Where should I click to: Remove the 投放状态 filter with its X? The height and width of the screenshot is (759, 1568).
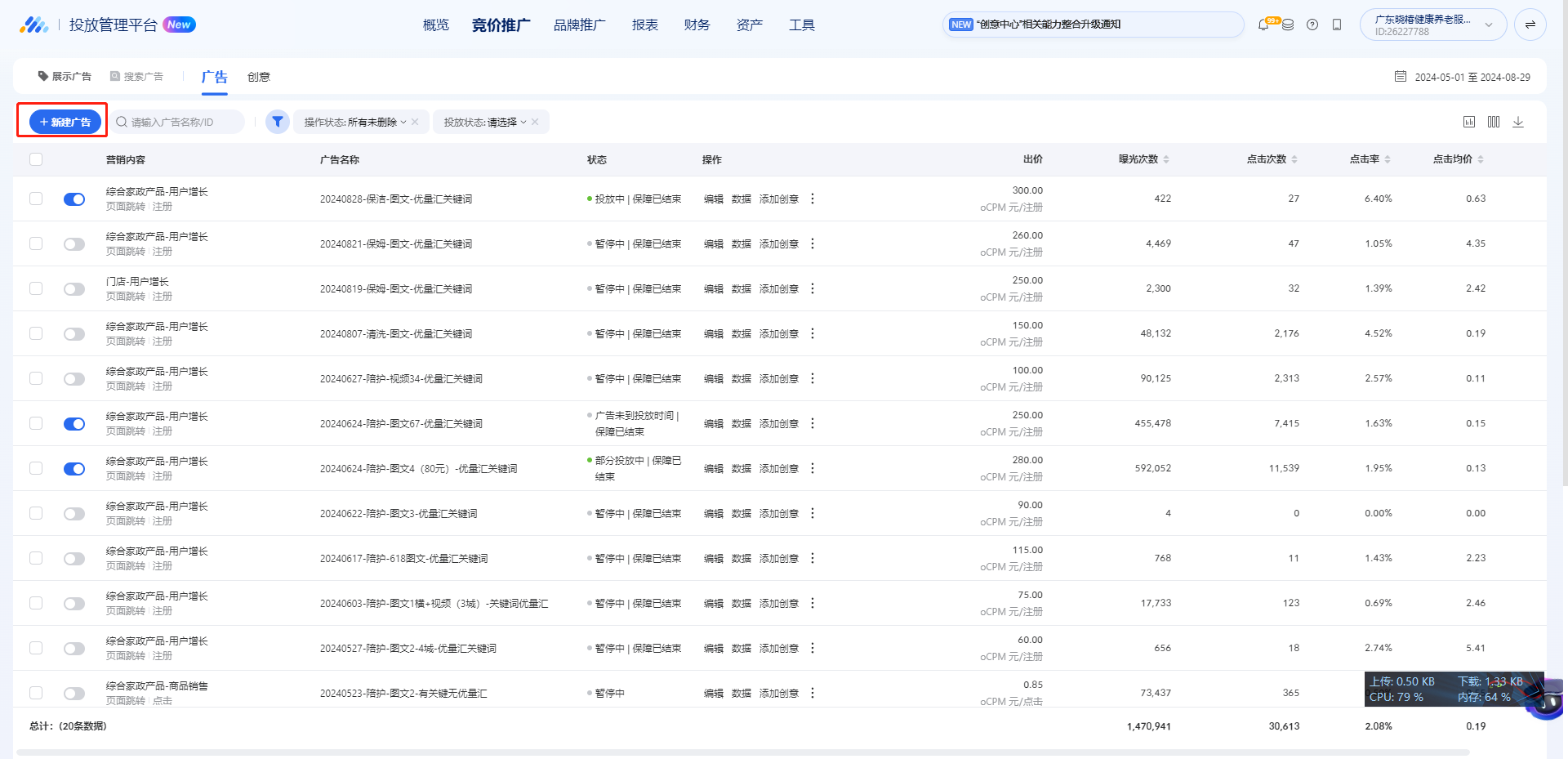click(535, 122)
